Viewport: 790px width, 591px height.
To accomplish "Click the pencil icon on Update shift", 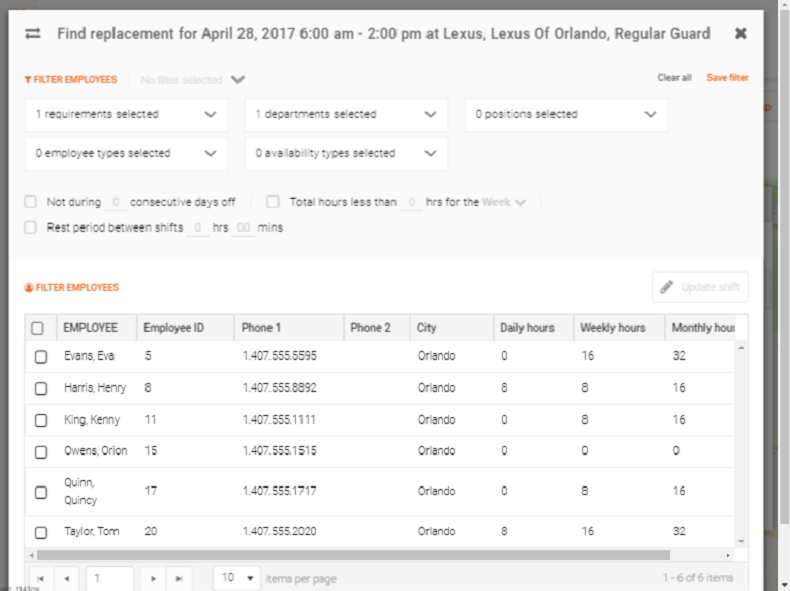I will point(667,288).
